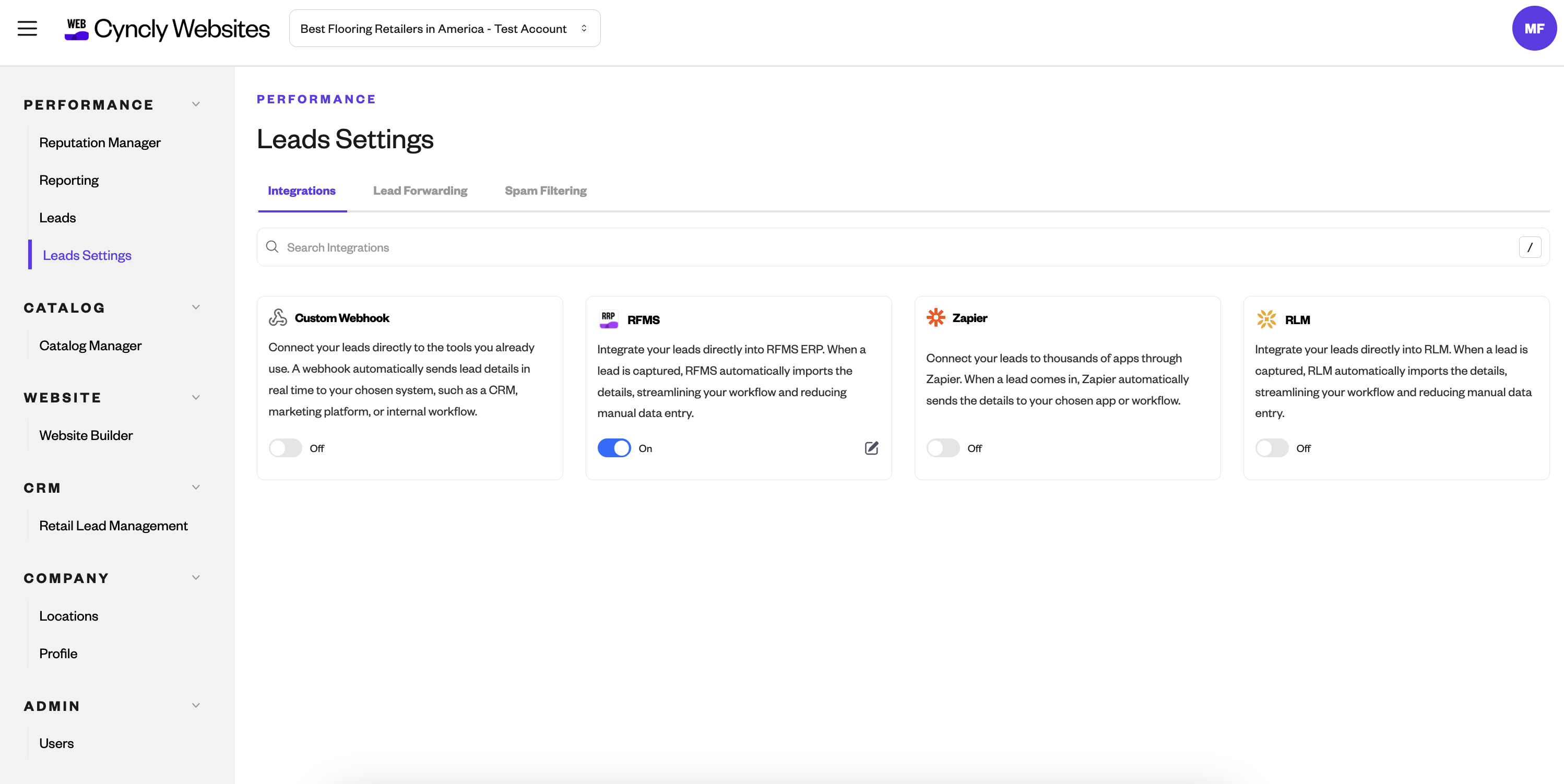Click the Leads Settings page heading

(x=345, y=139)
